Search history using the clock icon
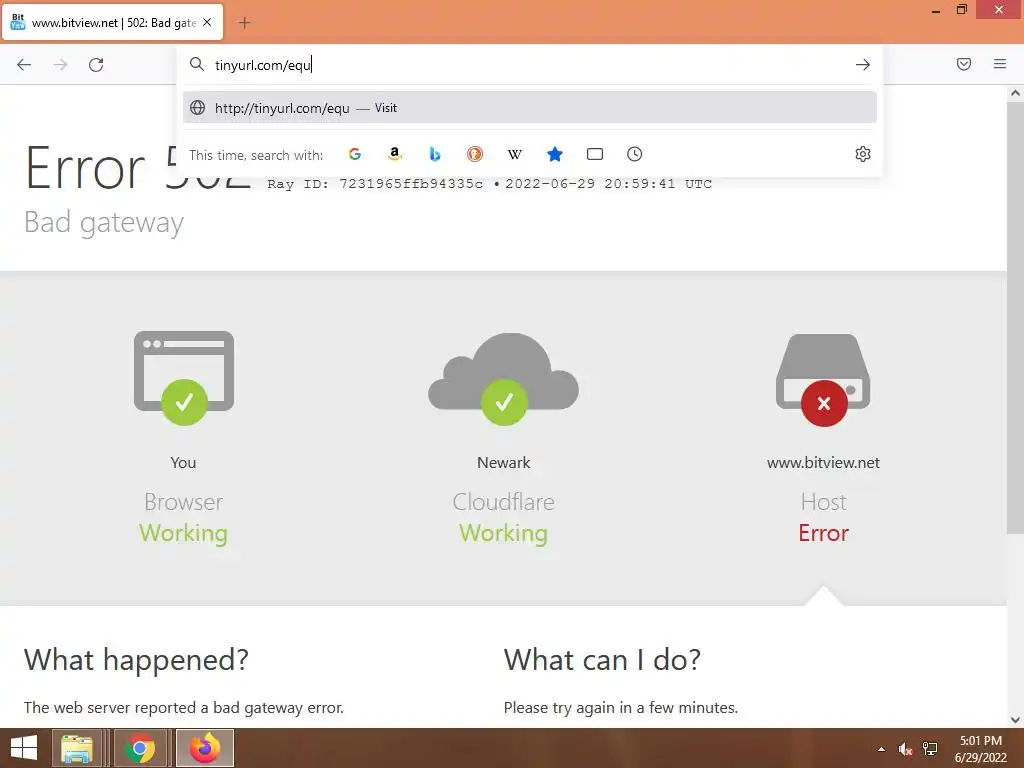This screenshot has height=768, width=1024. pos(635,154)
